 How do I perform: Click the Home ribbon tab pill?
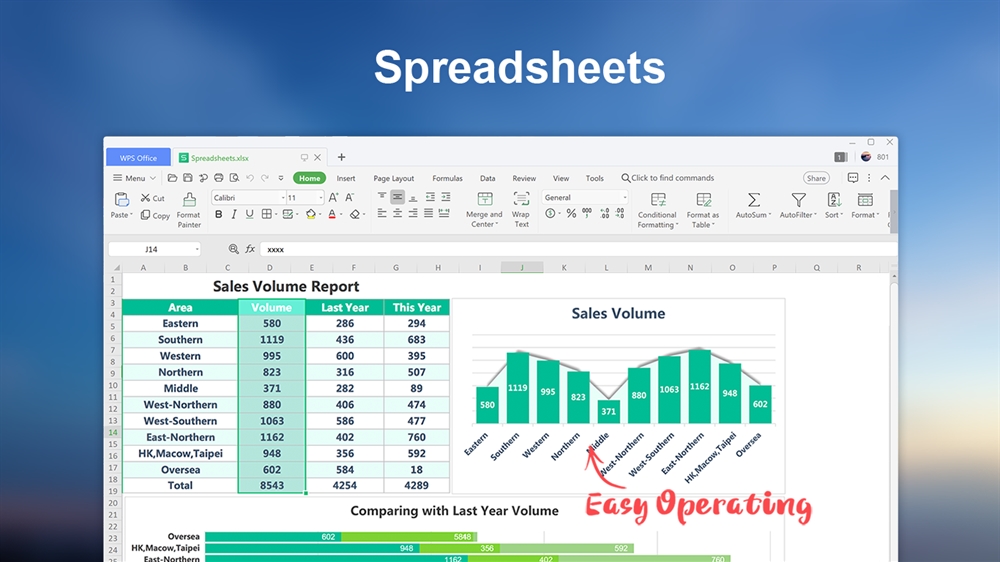pos(309,178)
